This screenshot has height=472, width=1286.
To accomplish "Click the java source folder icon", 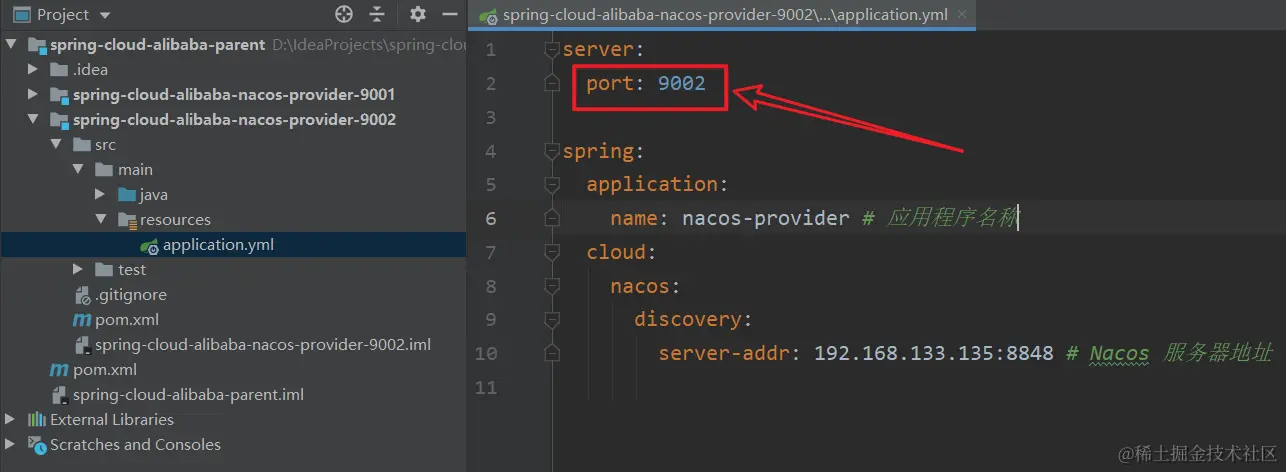I will pos(125,195).
